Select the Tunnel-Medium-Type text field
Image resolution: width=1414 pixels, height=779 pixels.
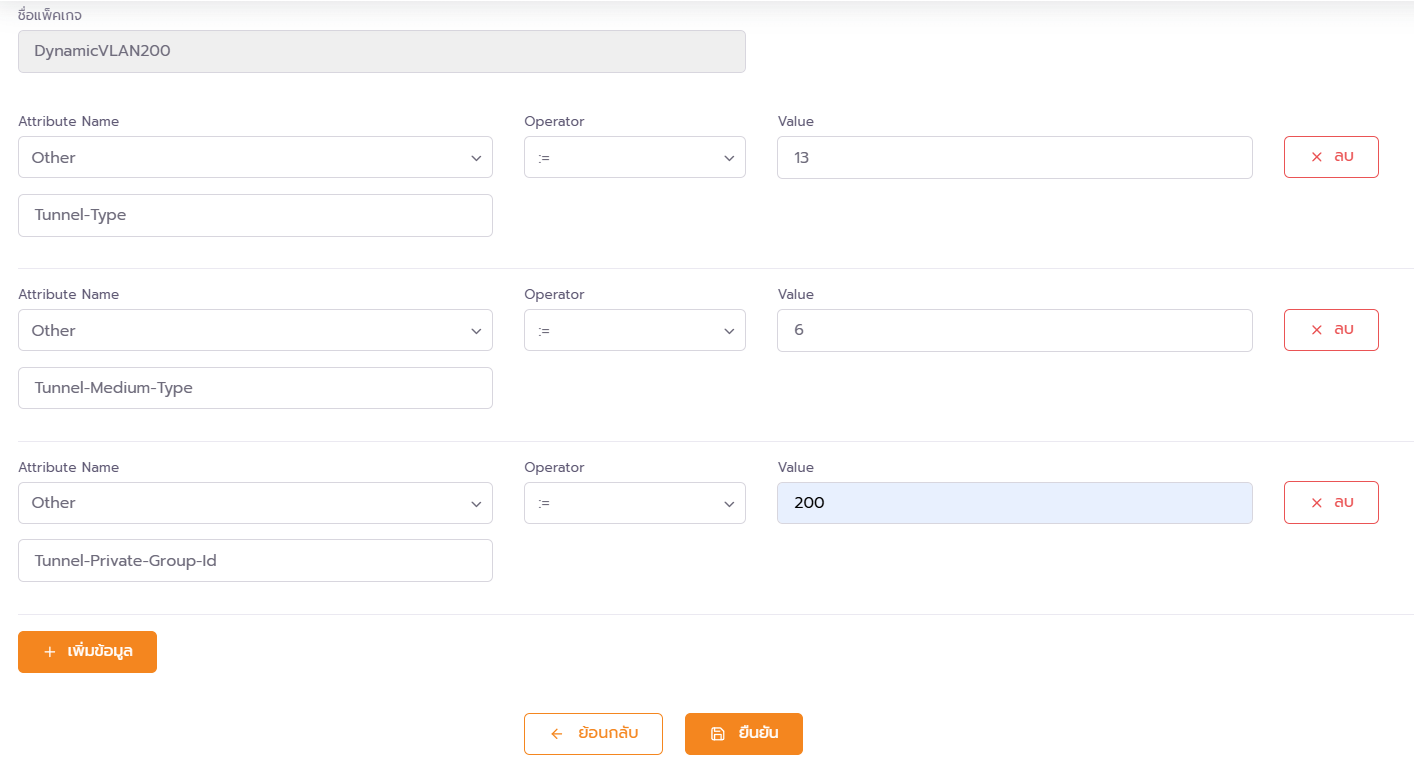(255, 388)
